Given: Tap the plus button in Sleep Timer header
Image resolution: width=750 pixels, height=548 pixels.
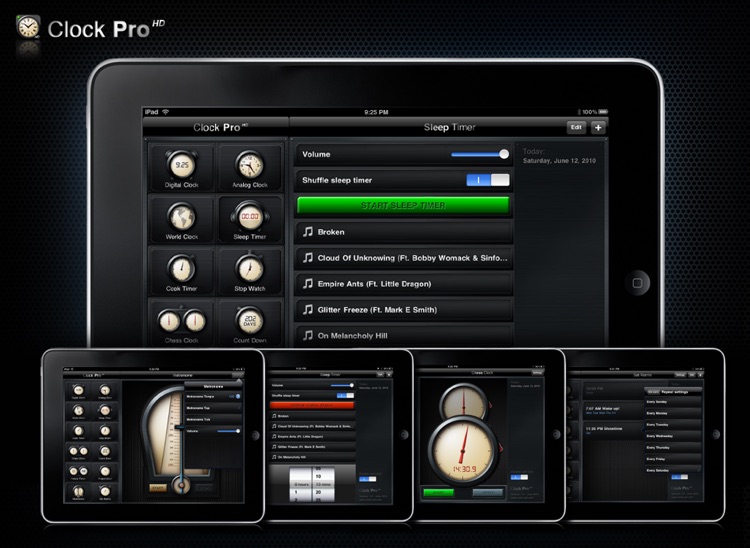Looking at the screenshot, I should click(x=598, y=127).
